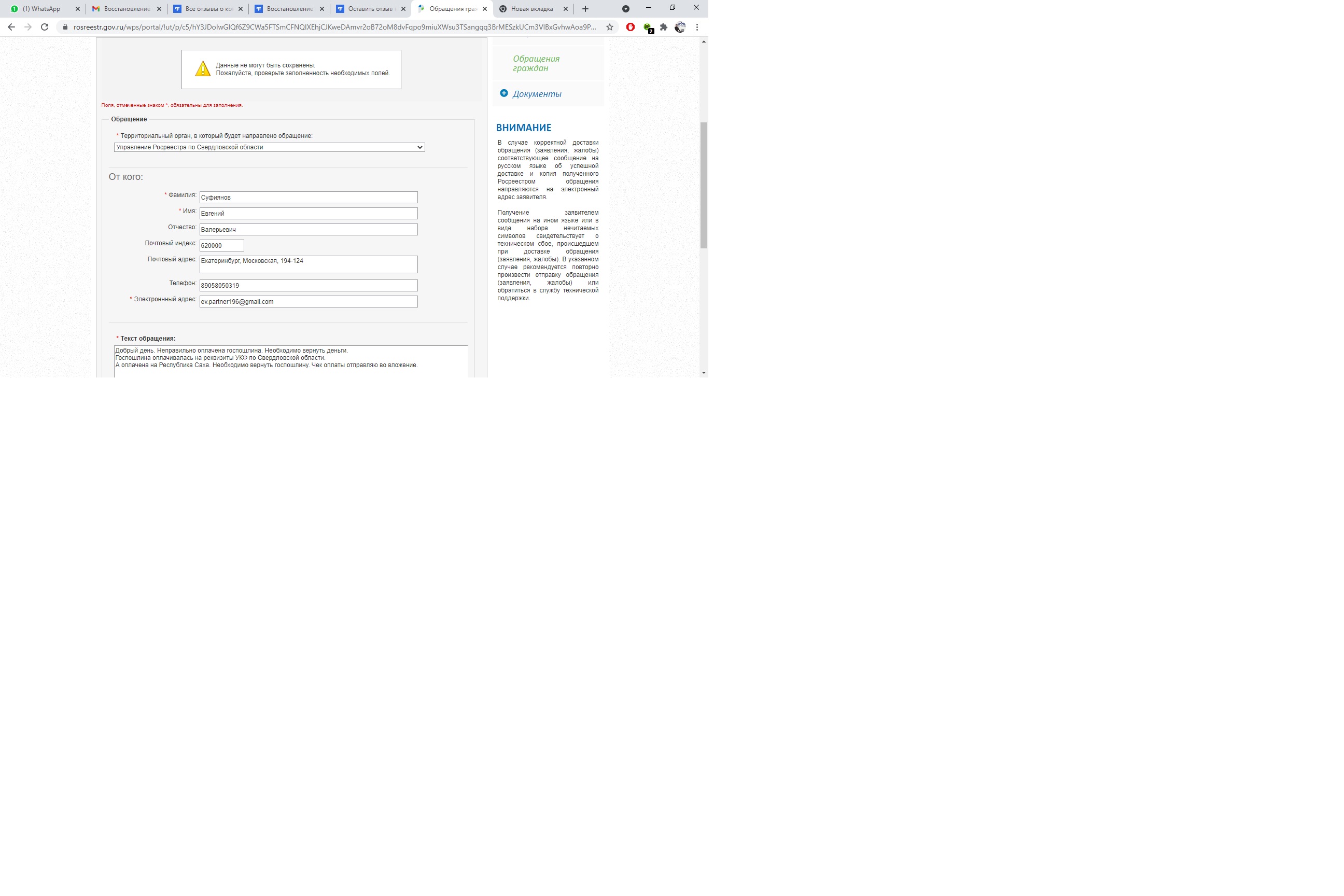This screenshot has height=896, width=1344.
Task: Minimize the Chrome window
Action: pyautogui.click(x=649, y=7)
